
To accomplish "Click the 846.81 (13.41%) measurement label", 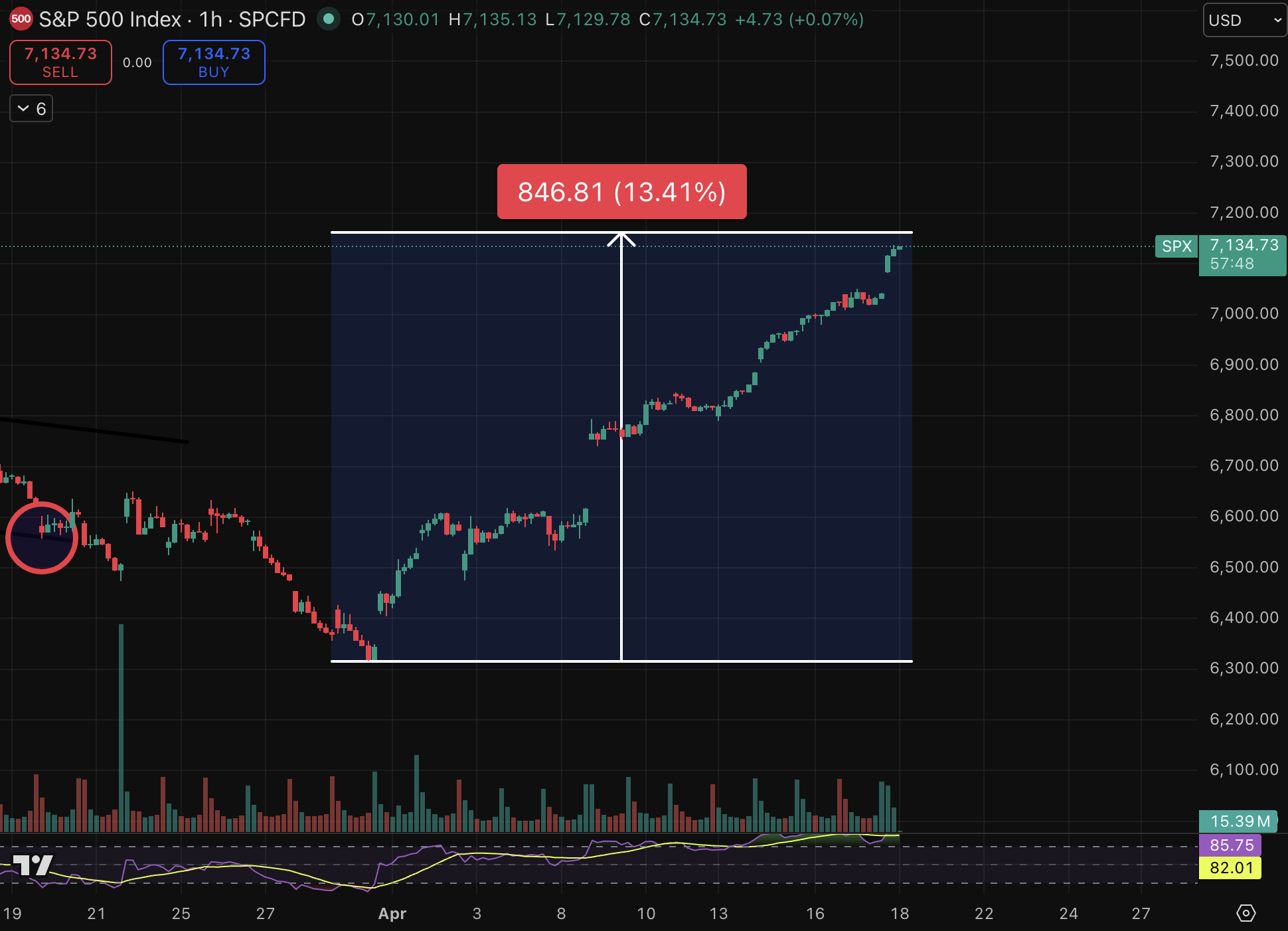I will click(622, 192).
